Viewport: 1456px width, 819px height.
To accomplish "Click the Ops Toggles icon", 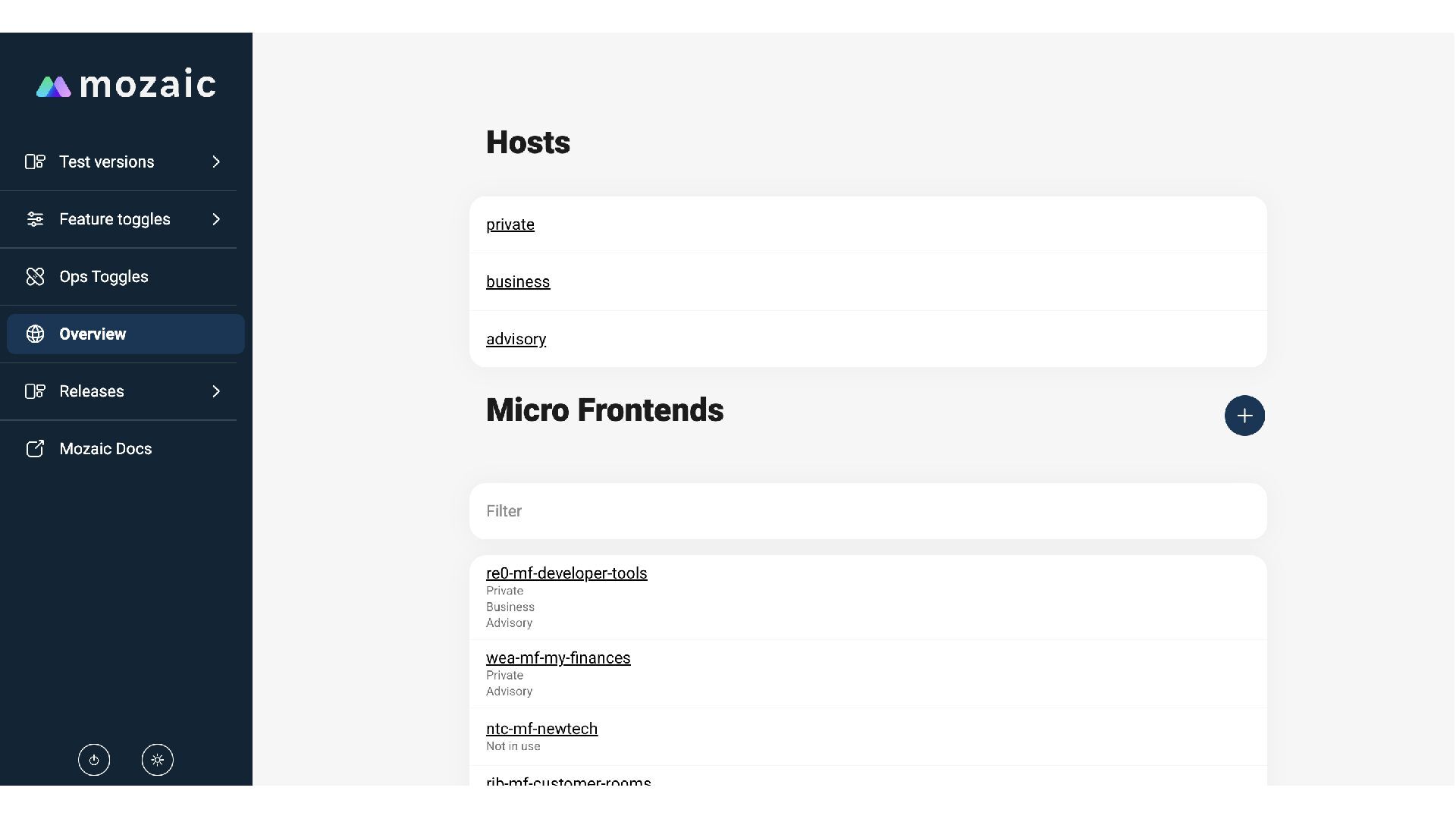I will point(35,277).
